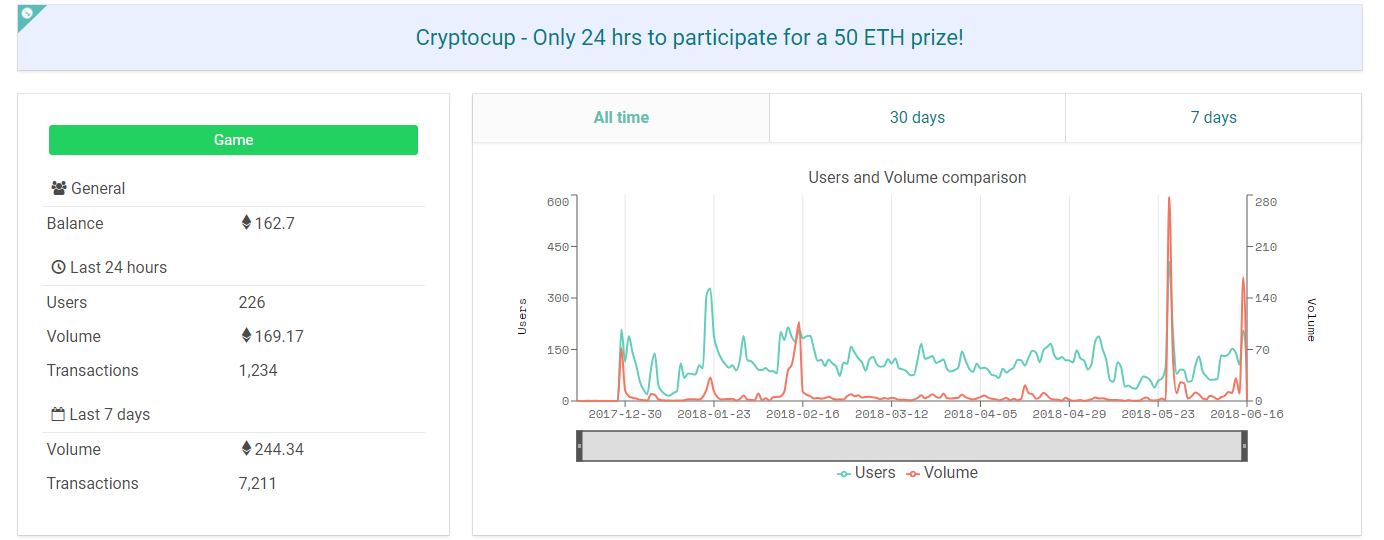Image resolution: width=1384 pixels, height=540 pixels.
Task: Click the General users group icon
Action: click(59, 188)
